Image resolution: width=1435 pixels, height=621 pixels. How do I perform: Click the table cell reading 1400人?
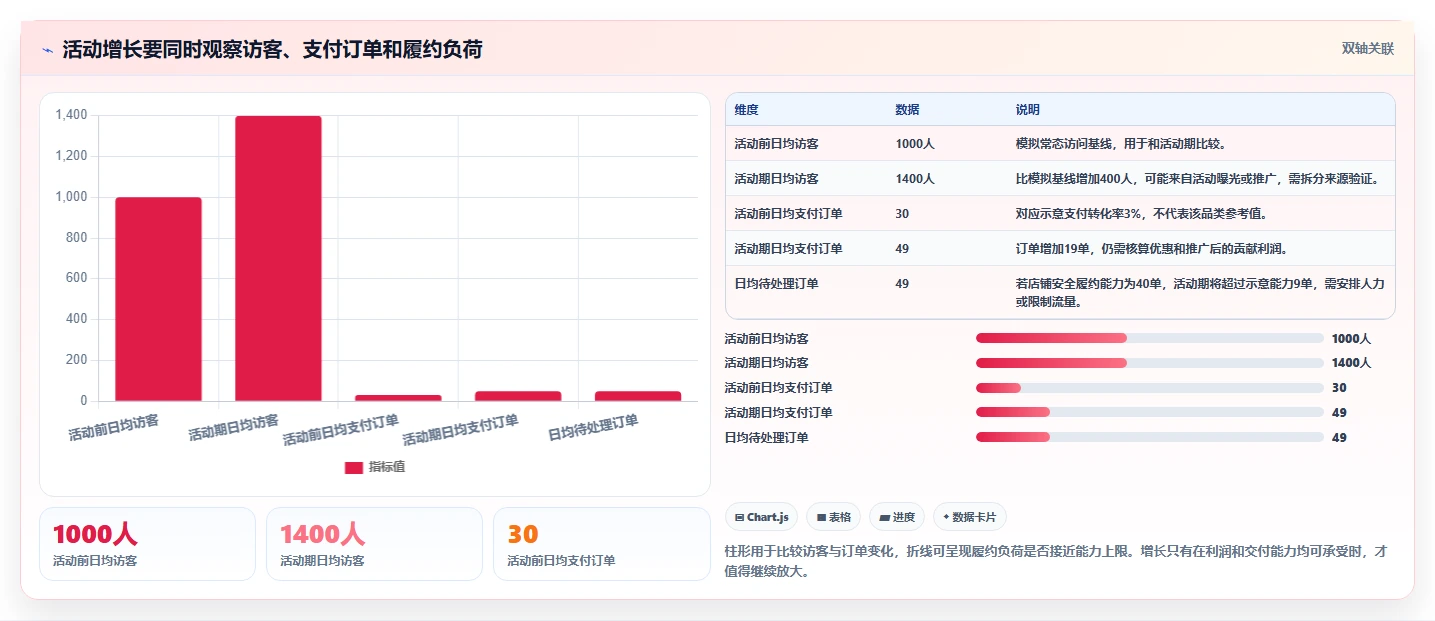pos(915,179)
